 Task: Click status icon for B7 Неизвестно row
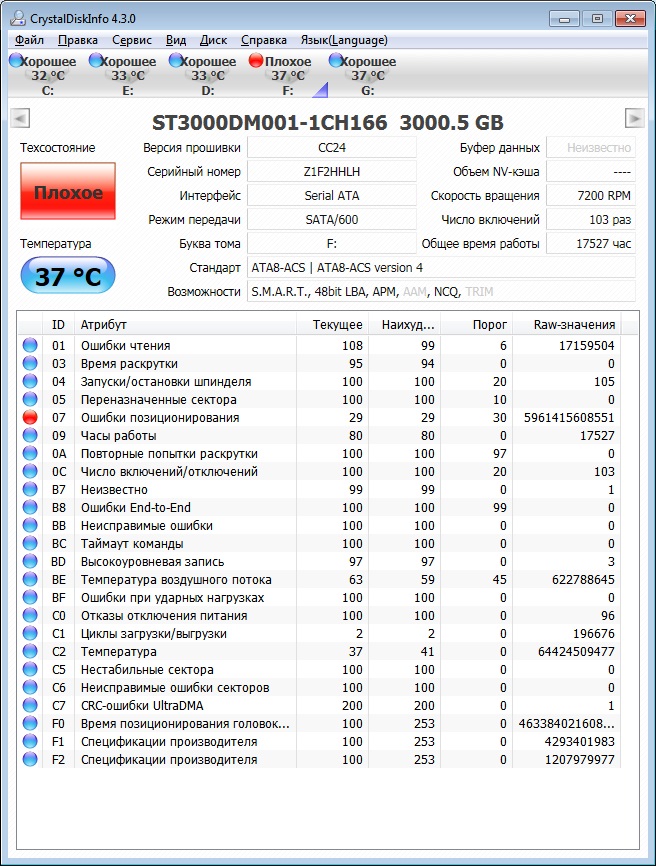coord(30,489)
